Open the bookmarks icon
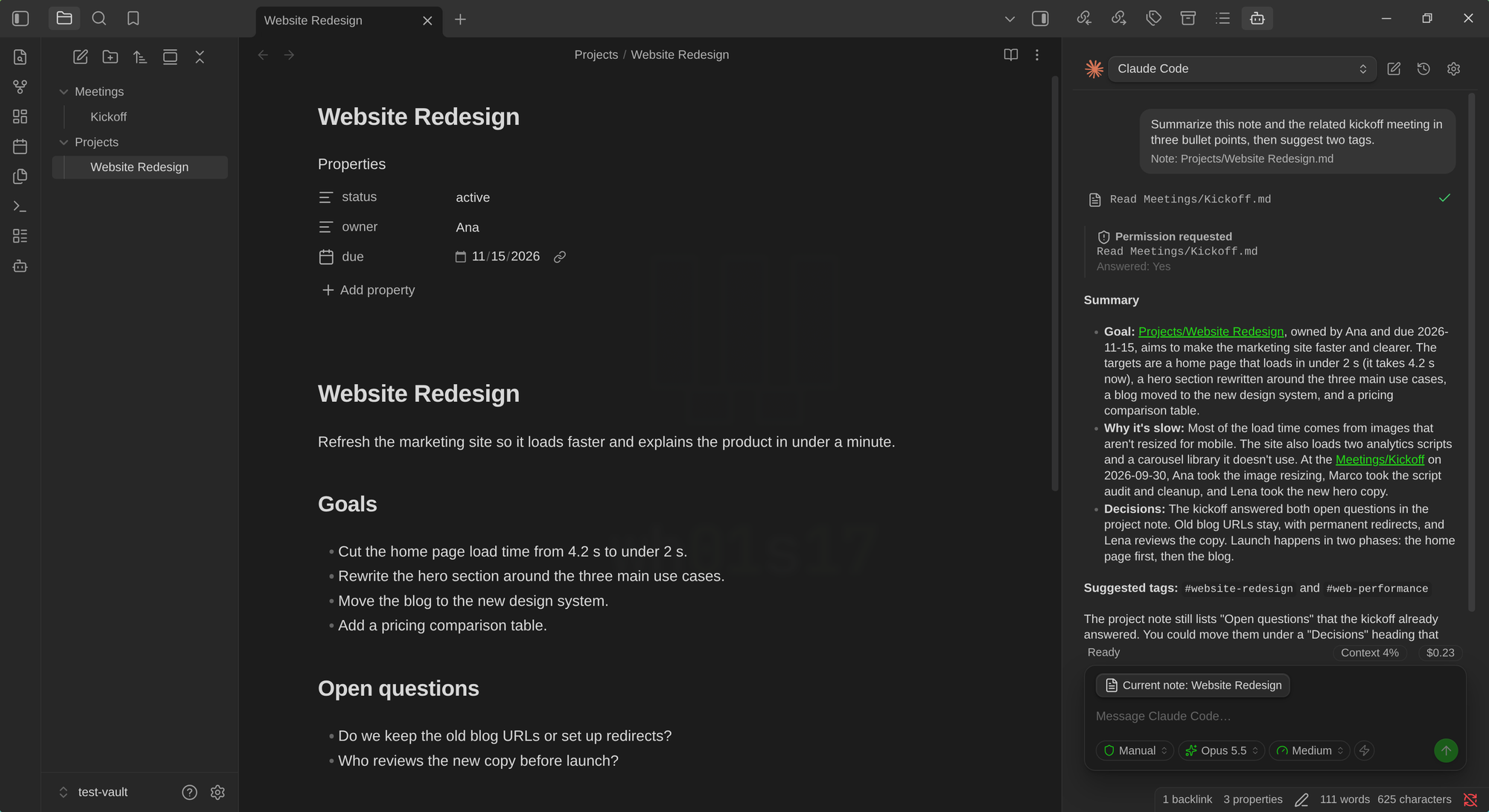 pyautogui.click(x=133, y=19)
